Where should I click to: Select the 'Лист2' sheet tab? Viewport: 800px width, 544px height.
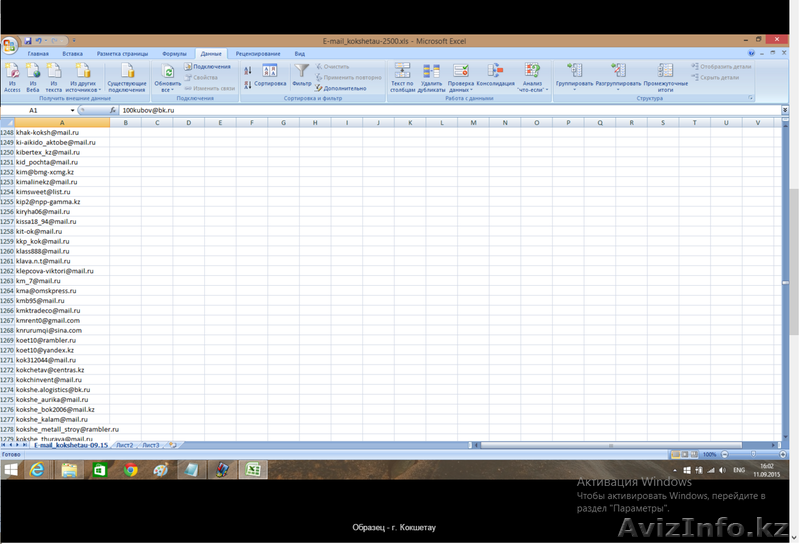pyautogui.click(x=124, y=444)
